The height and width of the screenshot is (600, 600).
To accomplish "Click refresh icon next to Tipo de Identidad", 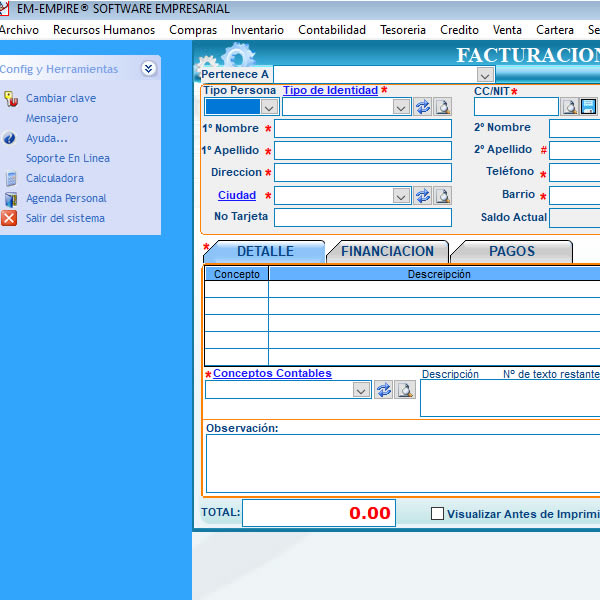I will (x=423, y=107).
